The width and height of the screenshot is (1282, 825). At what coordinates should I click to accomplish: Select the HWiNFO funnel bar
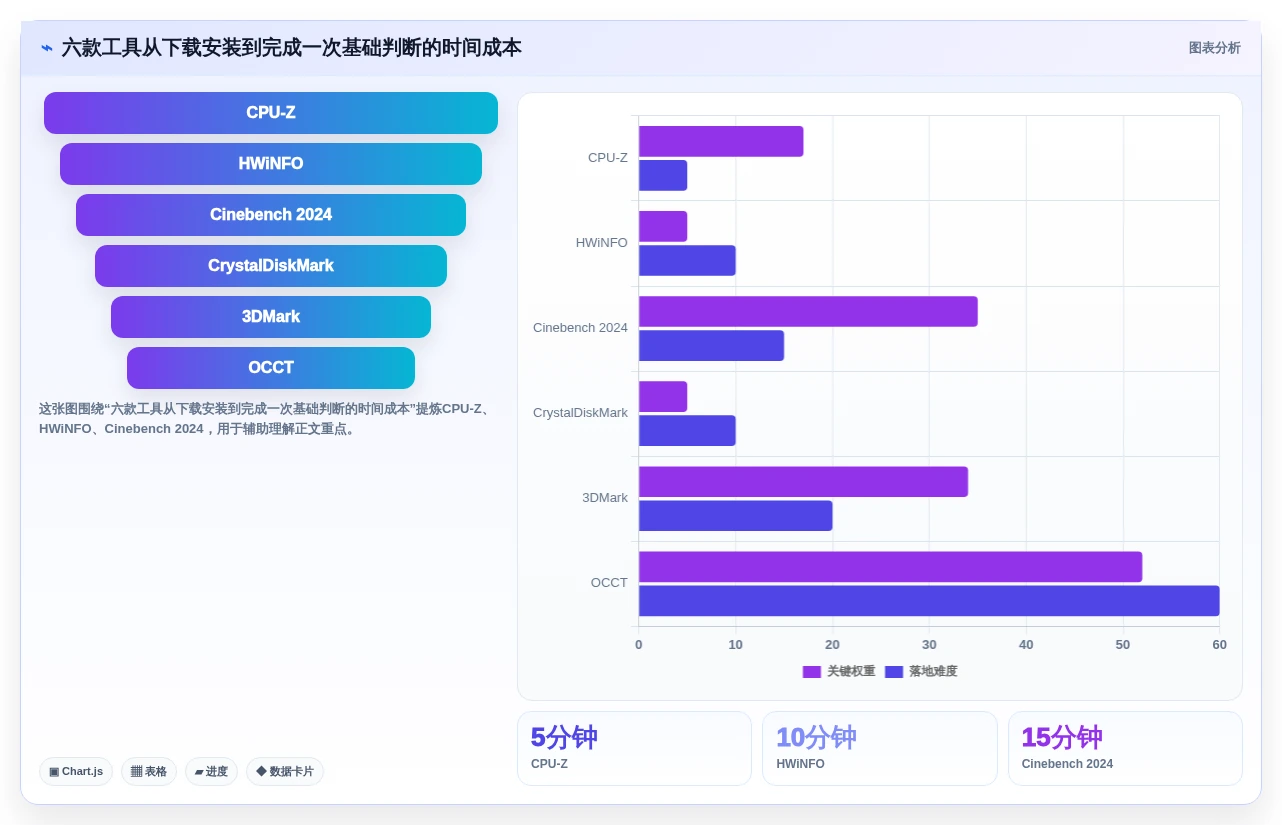[271, 164]
